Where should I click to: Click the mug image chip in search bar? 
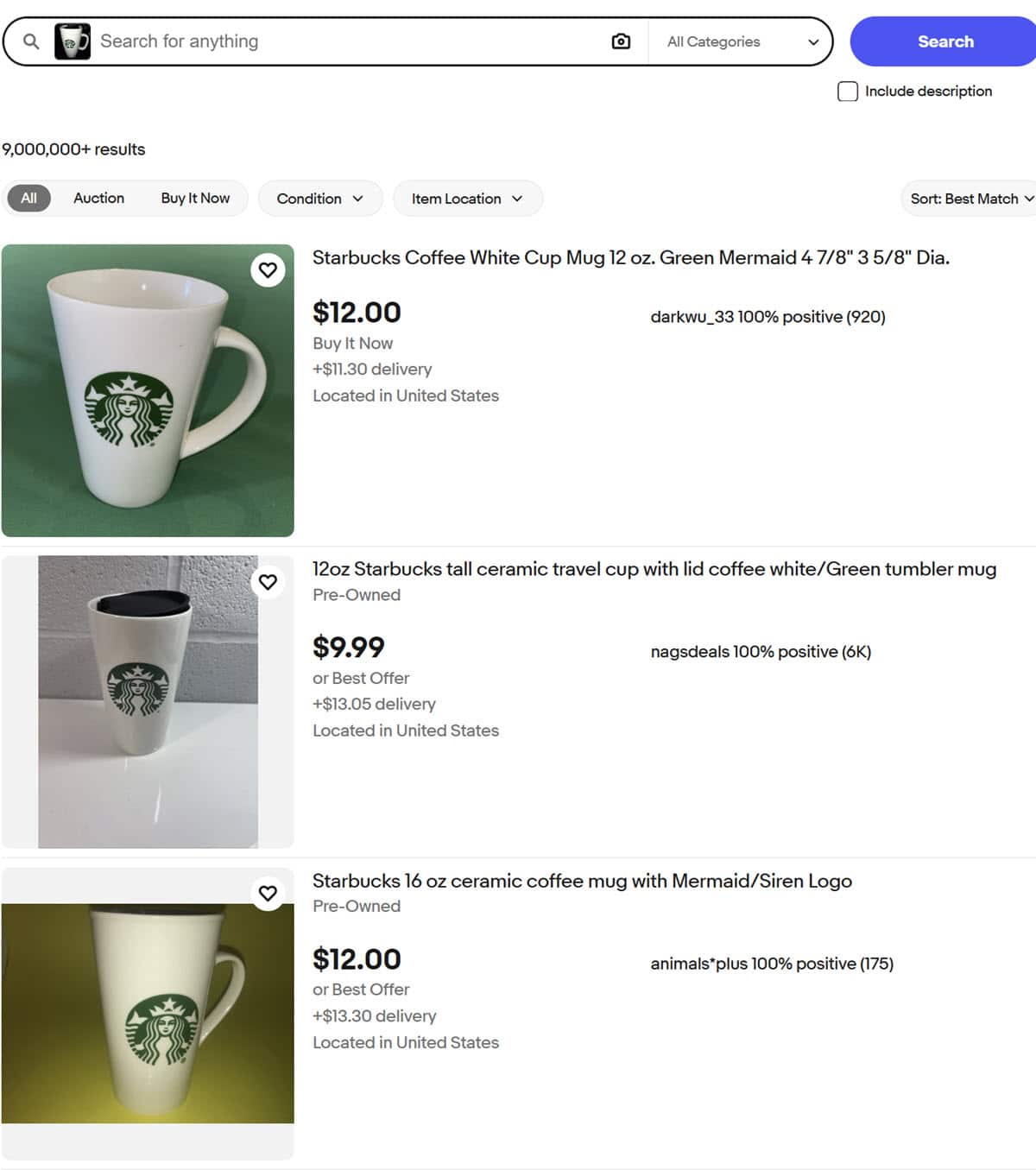(x=73, y=41)
